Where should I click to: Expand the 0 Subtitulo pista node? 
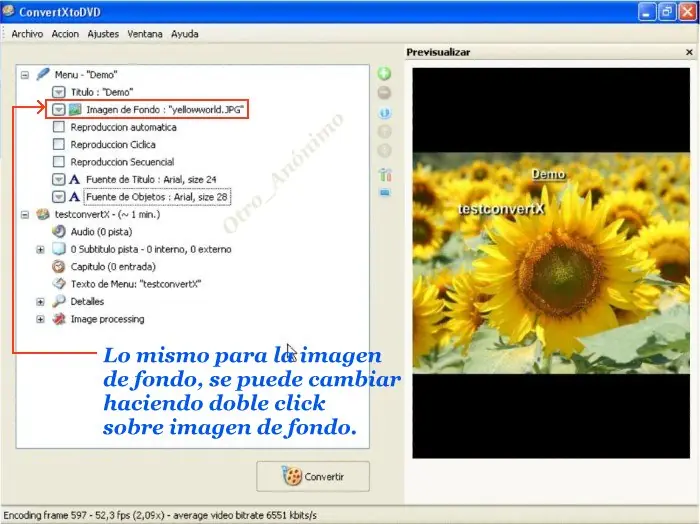(x=40, y=249)
